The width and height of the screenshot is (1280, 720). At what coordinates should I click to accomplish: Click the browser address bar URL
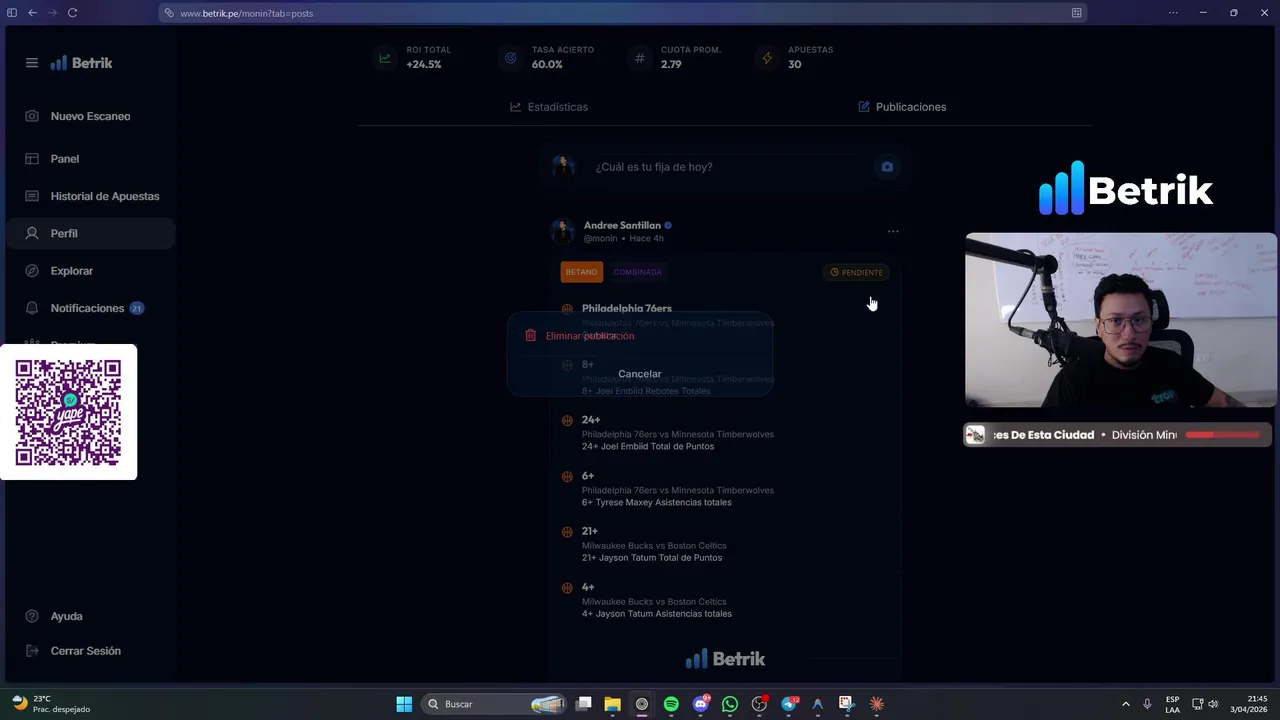coord(246,13)
